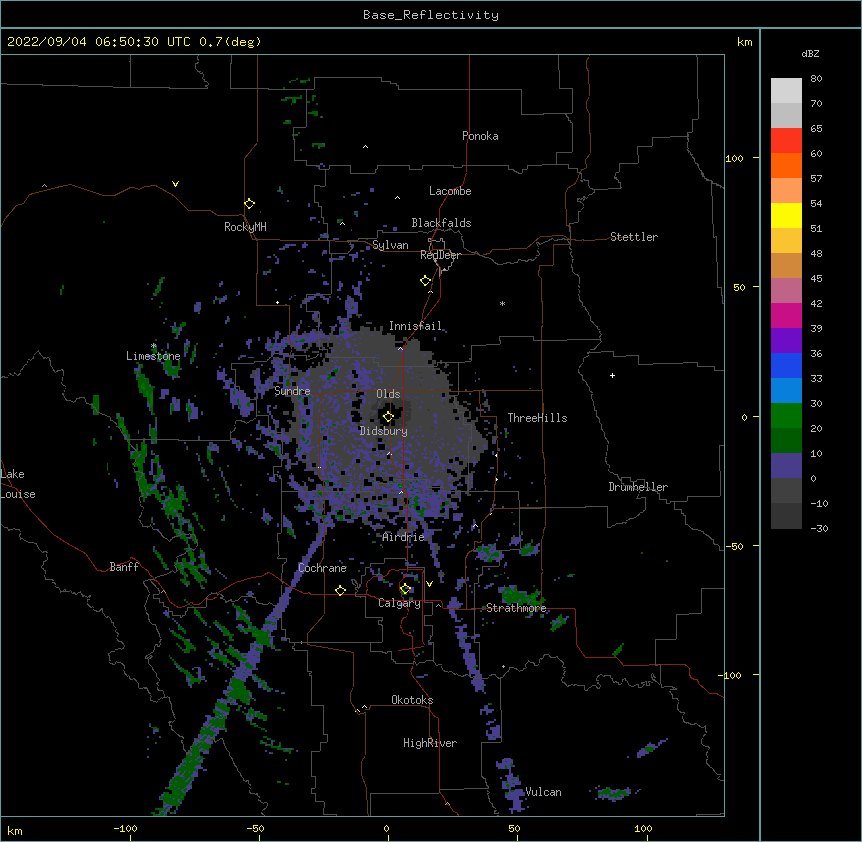
Task: Click the yellow diamond marker south of RedDeer
Action: pos(425,281)
